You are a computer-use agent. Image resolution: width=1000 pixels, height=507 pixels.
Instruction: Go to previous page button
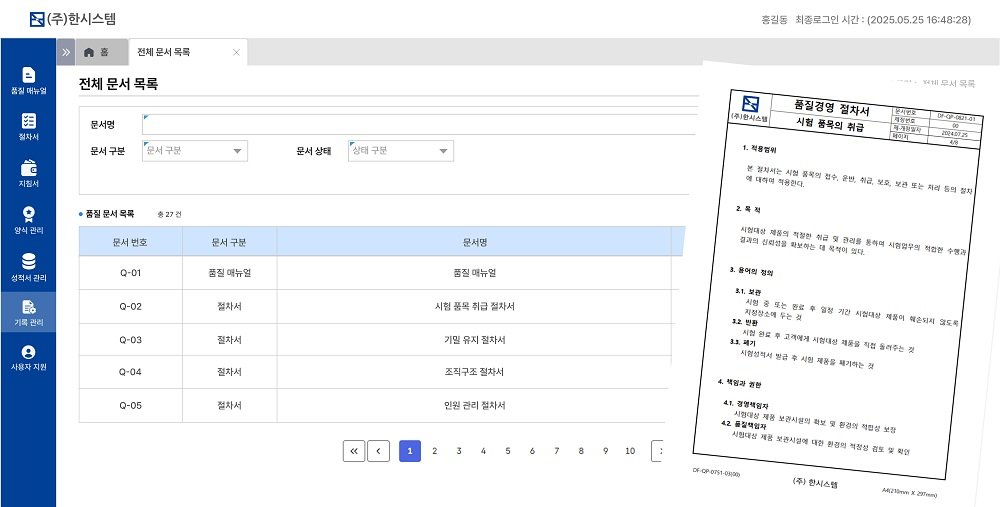pyautogui.click(x=378, y=451)
